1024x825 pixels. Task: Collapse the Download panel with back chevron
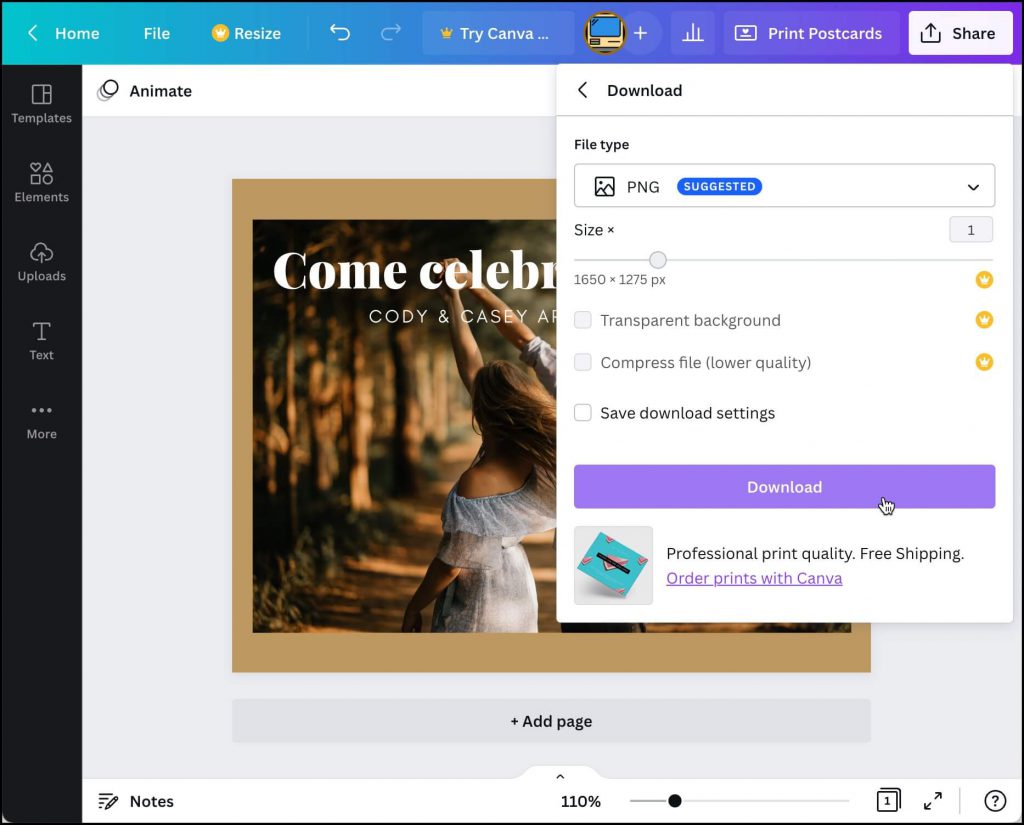(582, 89)
